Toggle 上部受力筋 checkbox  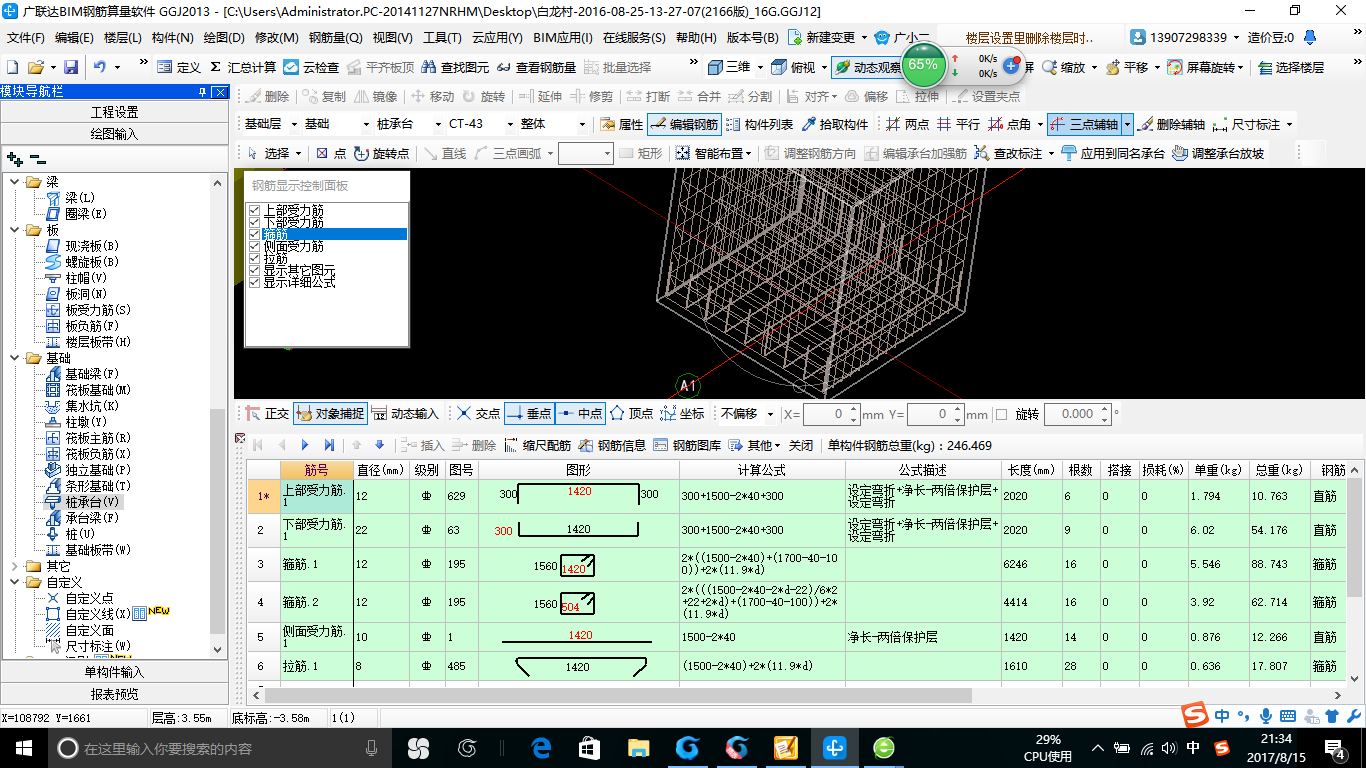(254, 211)
